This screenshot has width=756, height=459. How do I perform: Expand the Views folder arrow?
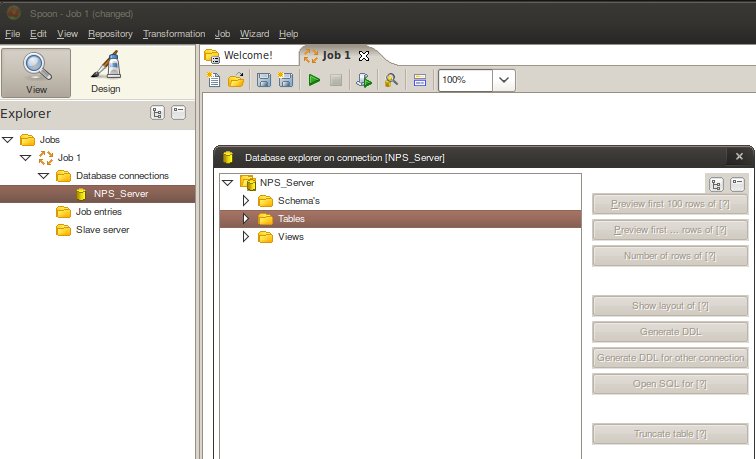point(246,237)
